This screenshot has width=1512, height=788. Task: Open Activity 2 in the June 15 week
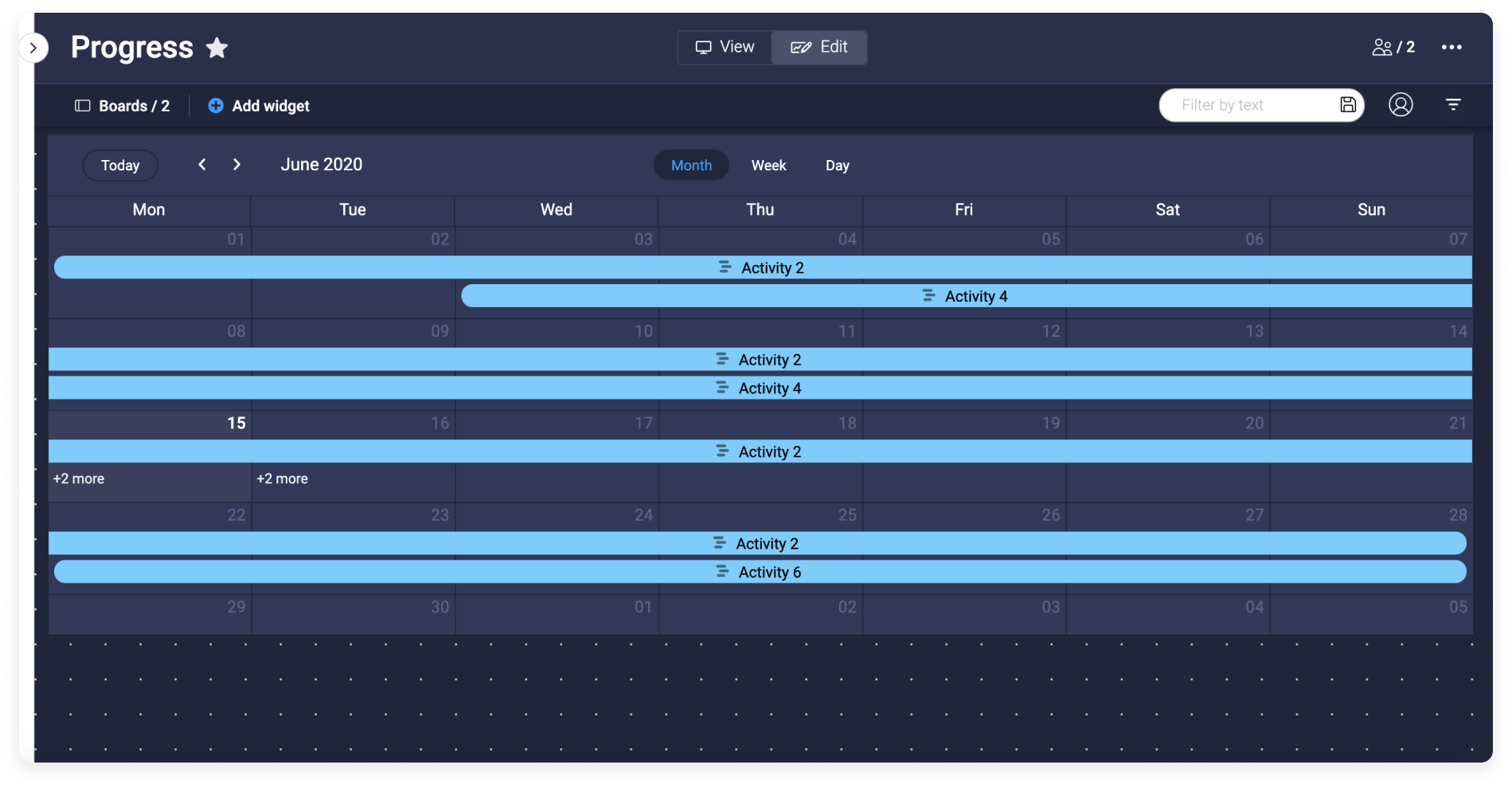[x=760, y=452]
